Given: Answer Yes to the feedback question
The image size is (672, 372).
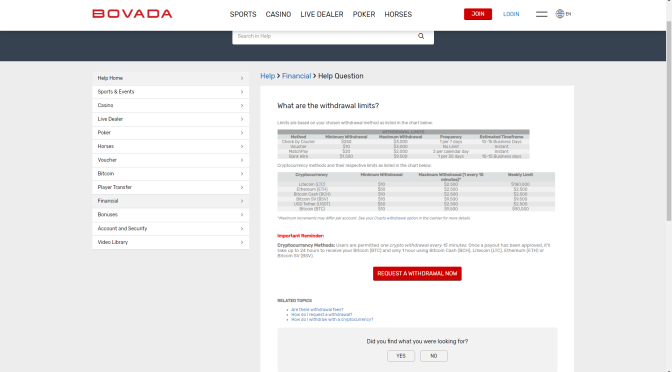Looking at the screenshot, I should pyautogui.click(x=401, y=356).
